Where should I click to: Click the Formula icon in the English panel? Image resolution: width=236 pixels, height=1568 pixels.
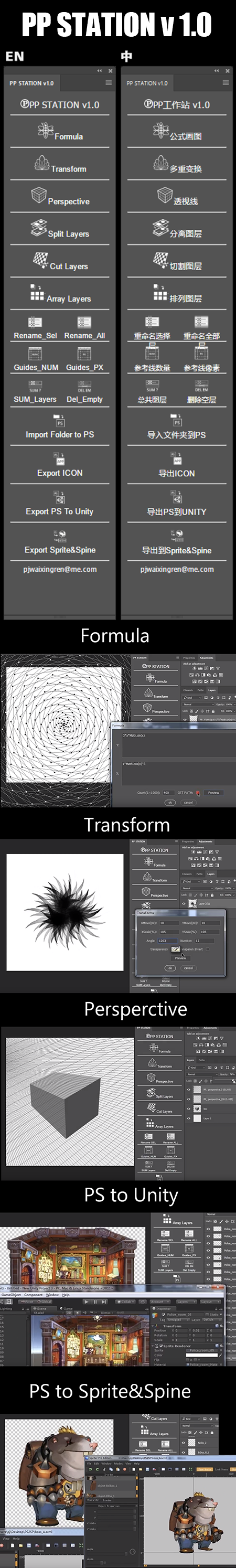click(x=46, y=130)
